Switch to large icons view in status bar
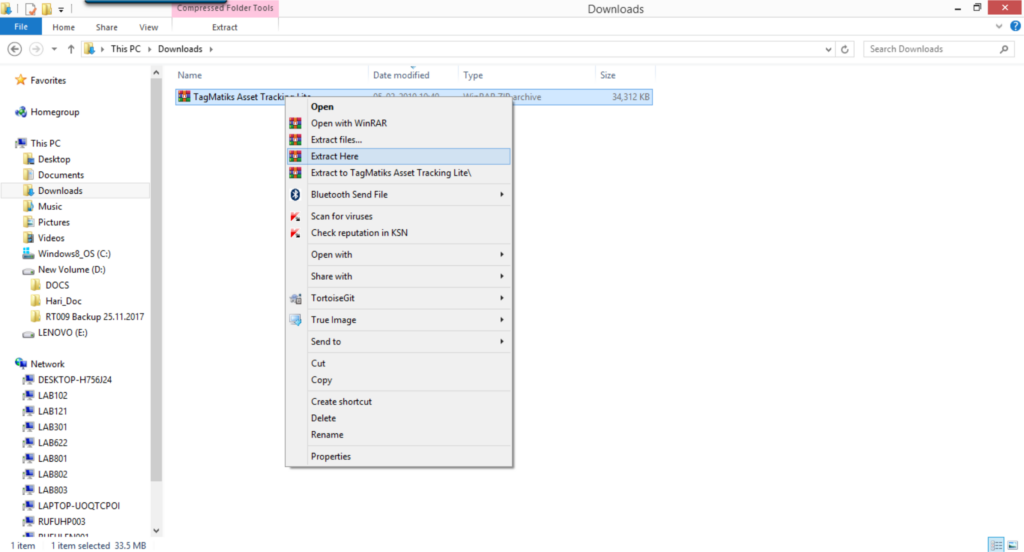Screen dimensions: 1024x552 1012,545
